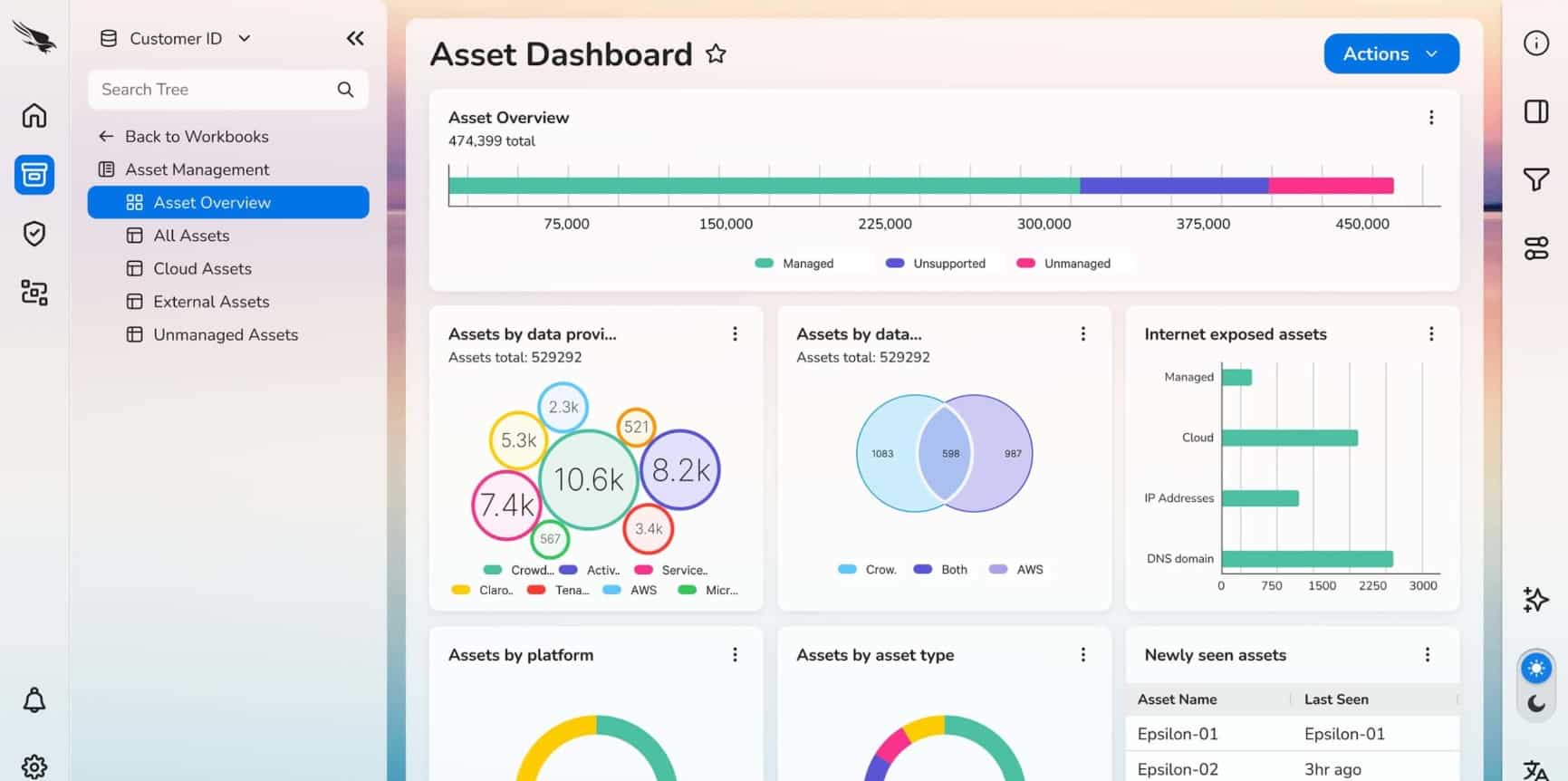Click the green Managed segment of overview bar
The width and height of the screenshot is (1568, 781).
pyautogui.click(x=764, y=186)
